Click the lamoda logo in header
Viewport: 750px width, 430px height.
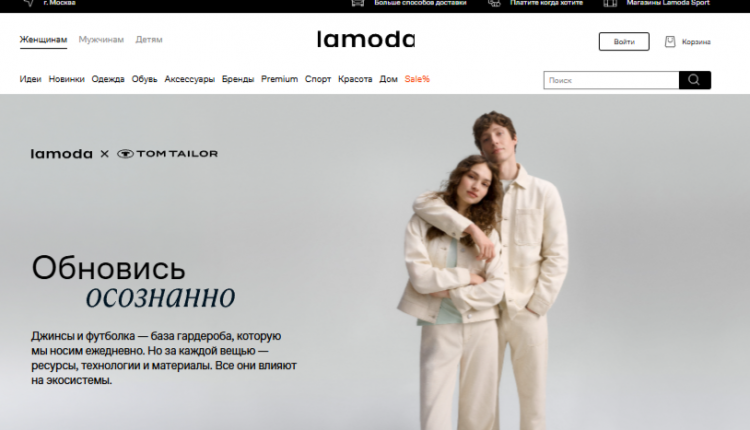[x=366, y=39]
